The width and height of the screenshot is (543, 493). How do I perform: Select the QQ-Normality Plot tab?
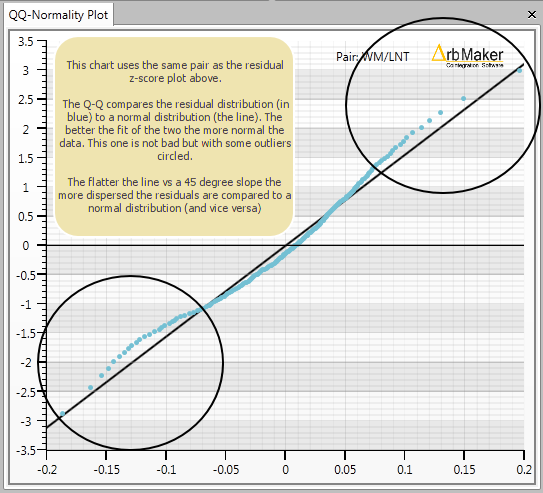click(x=58, y=15)
